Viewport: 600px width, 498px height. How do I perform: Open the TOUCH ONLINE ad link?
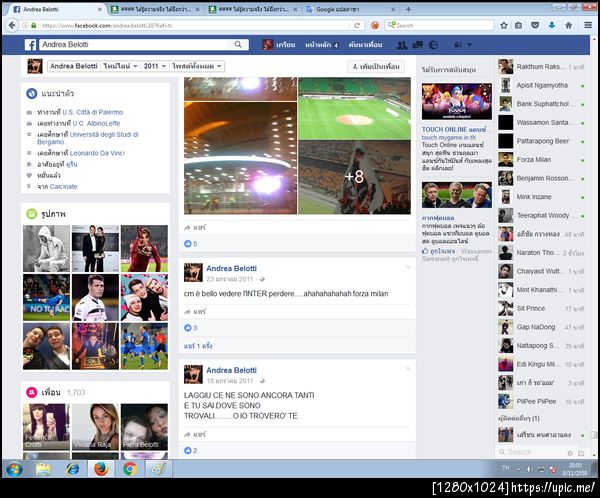click(454, 129)
